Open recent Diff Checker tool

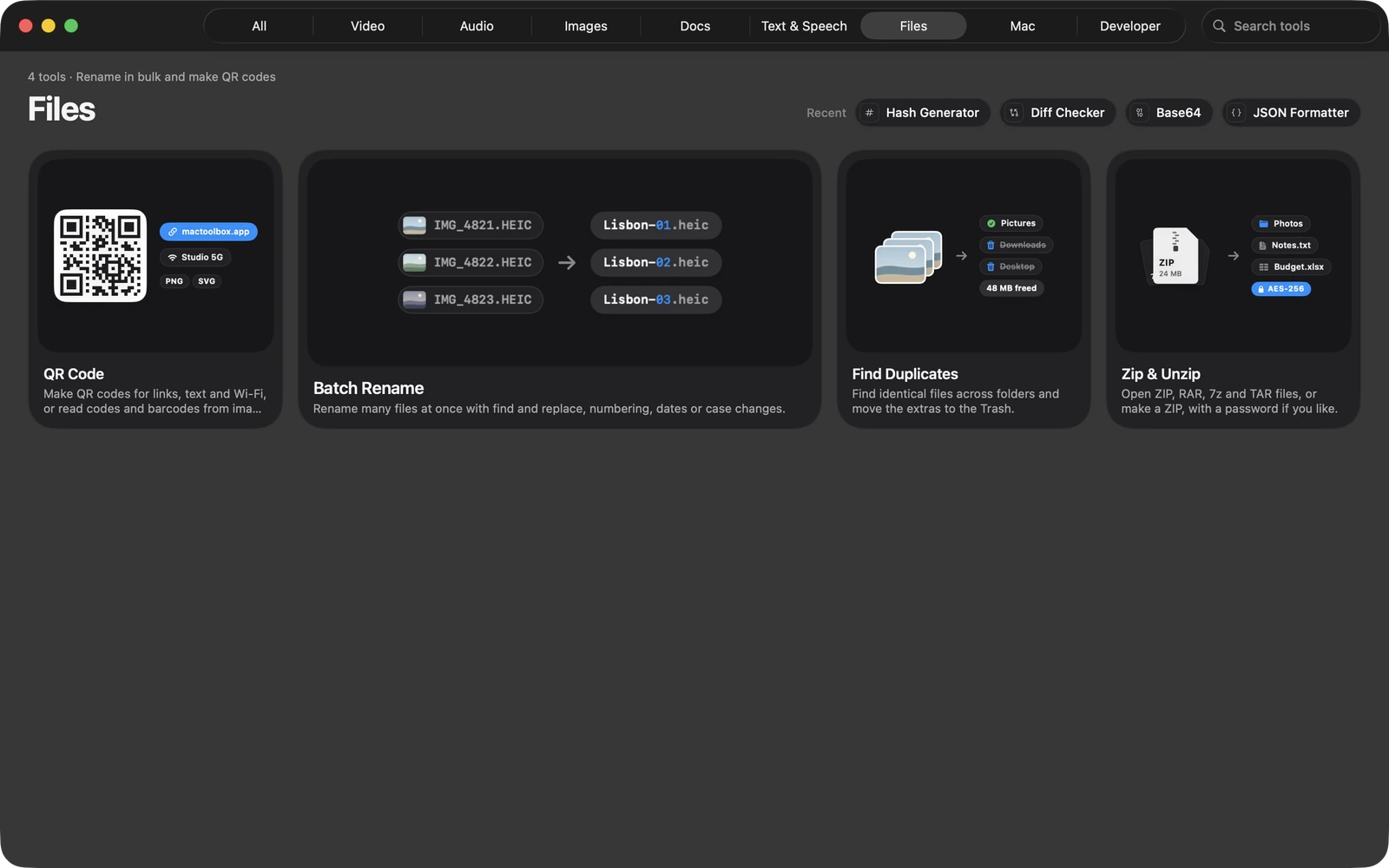tap(1057, 113)
